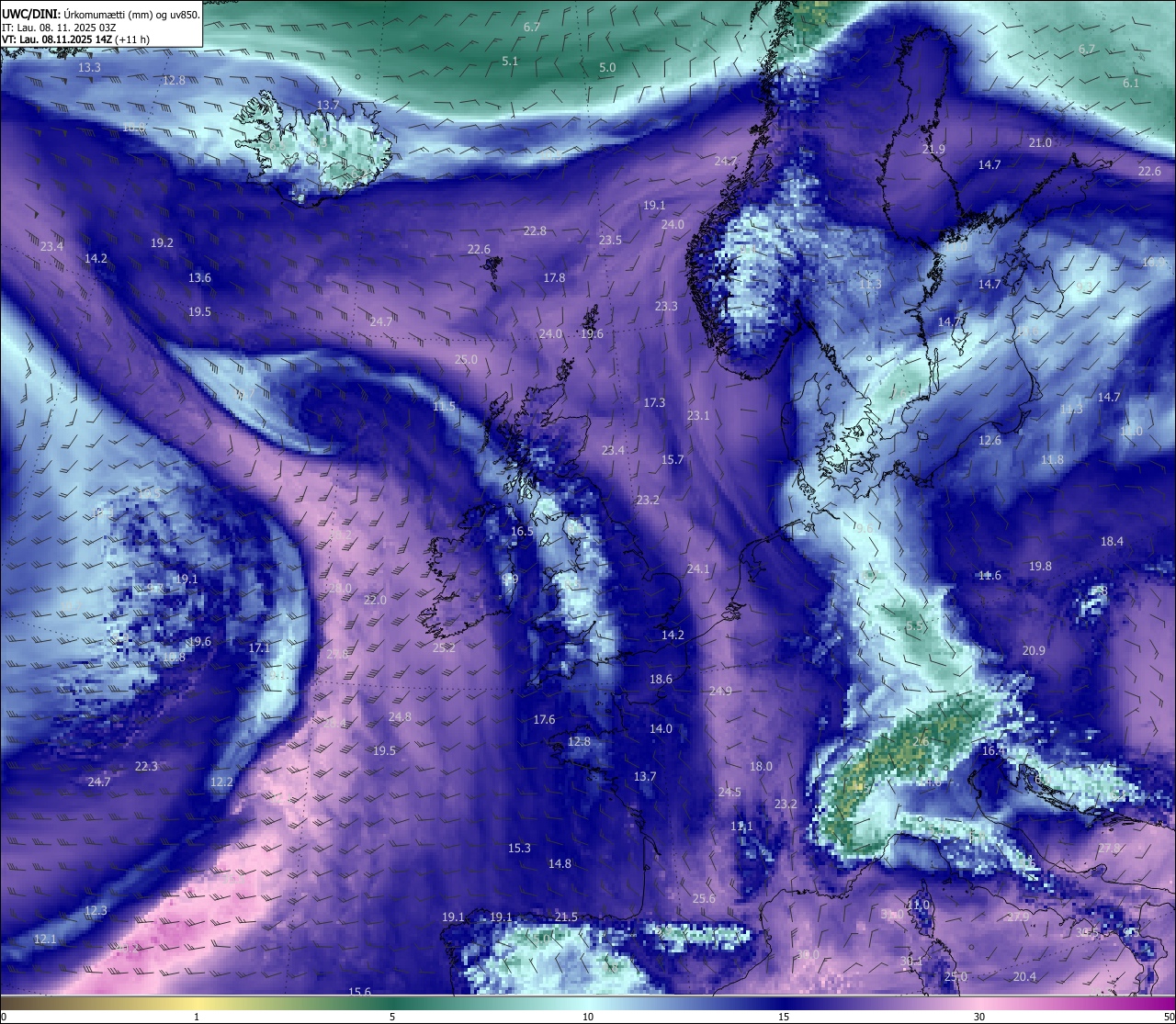The height and width of the screenshot is (1024, 1176).
Task: Select the 22.8 value label
Action: click(535, 231)
